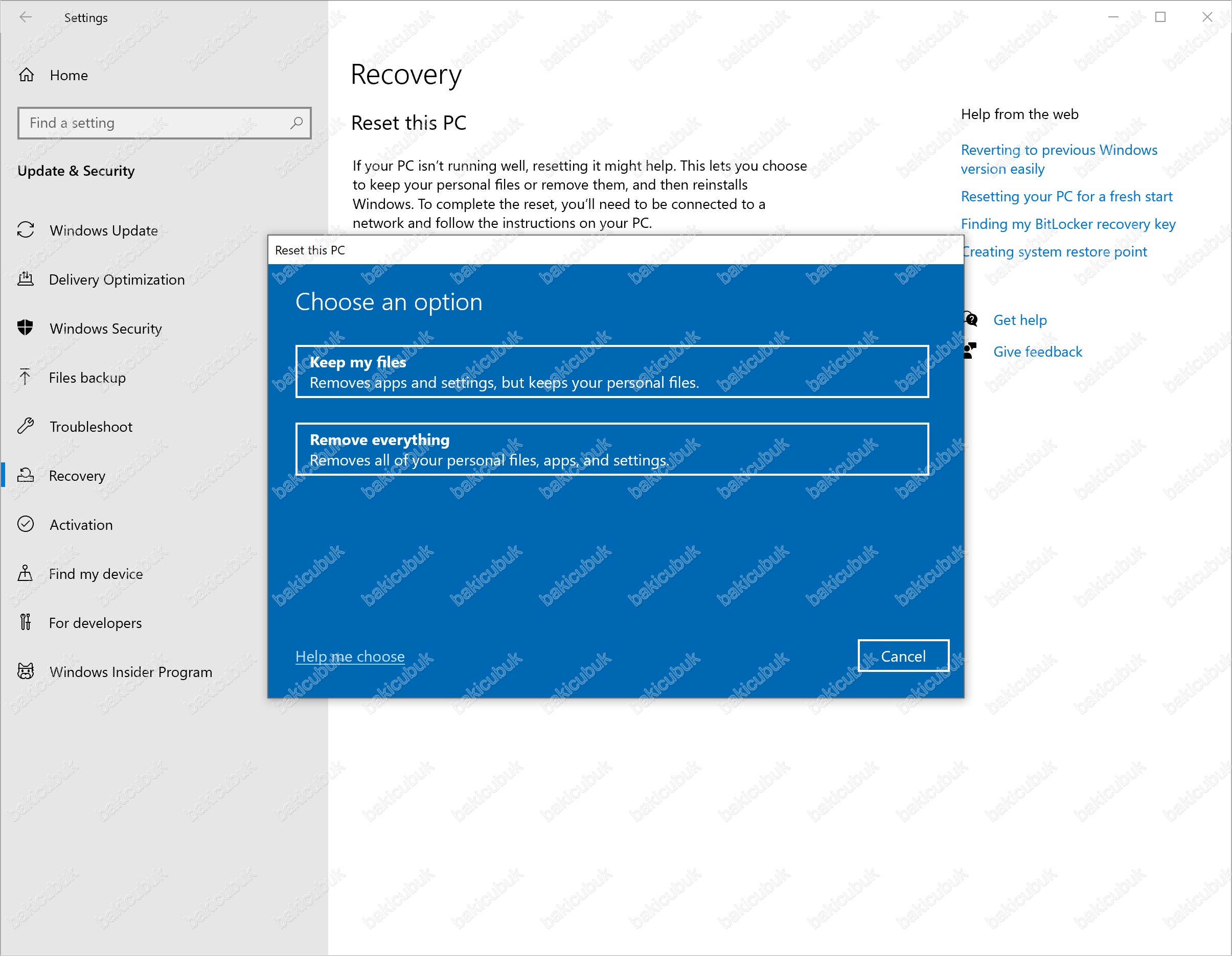Image resolution: width=1232 pixels, height=956 pixels.
Task: Click the Windows Update sync icon
Action: click(26, 230)
